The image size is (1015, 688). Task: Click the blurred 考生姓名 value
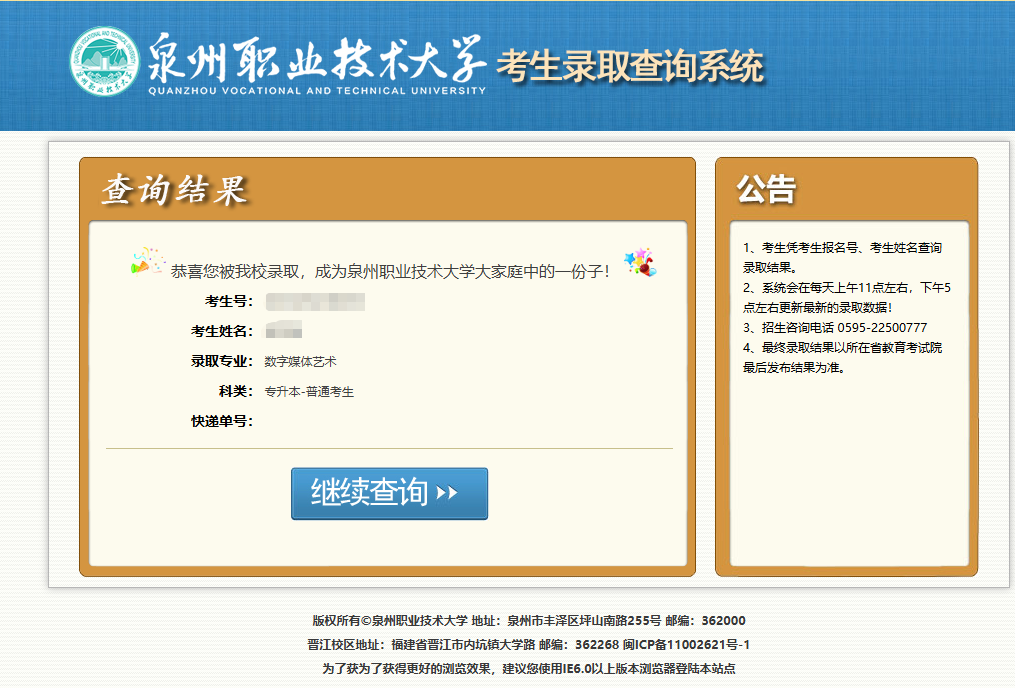(x=284, y=329)
